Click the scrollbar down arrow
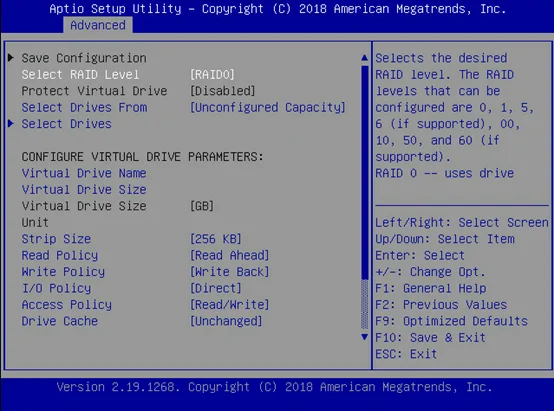This screenshot has width=554, height=411. [365, 337]
